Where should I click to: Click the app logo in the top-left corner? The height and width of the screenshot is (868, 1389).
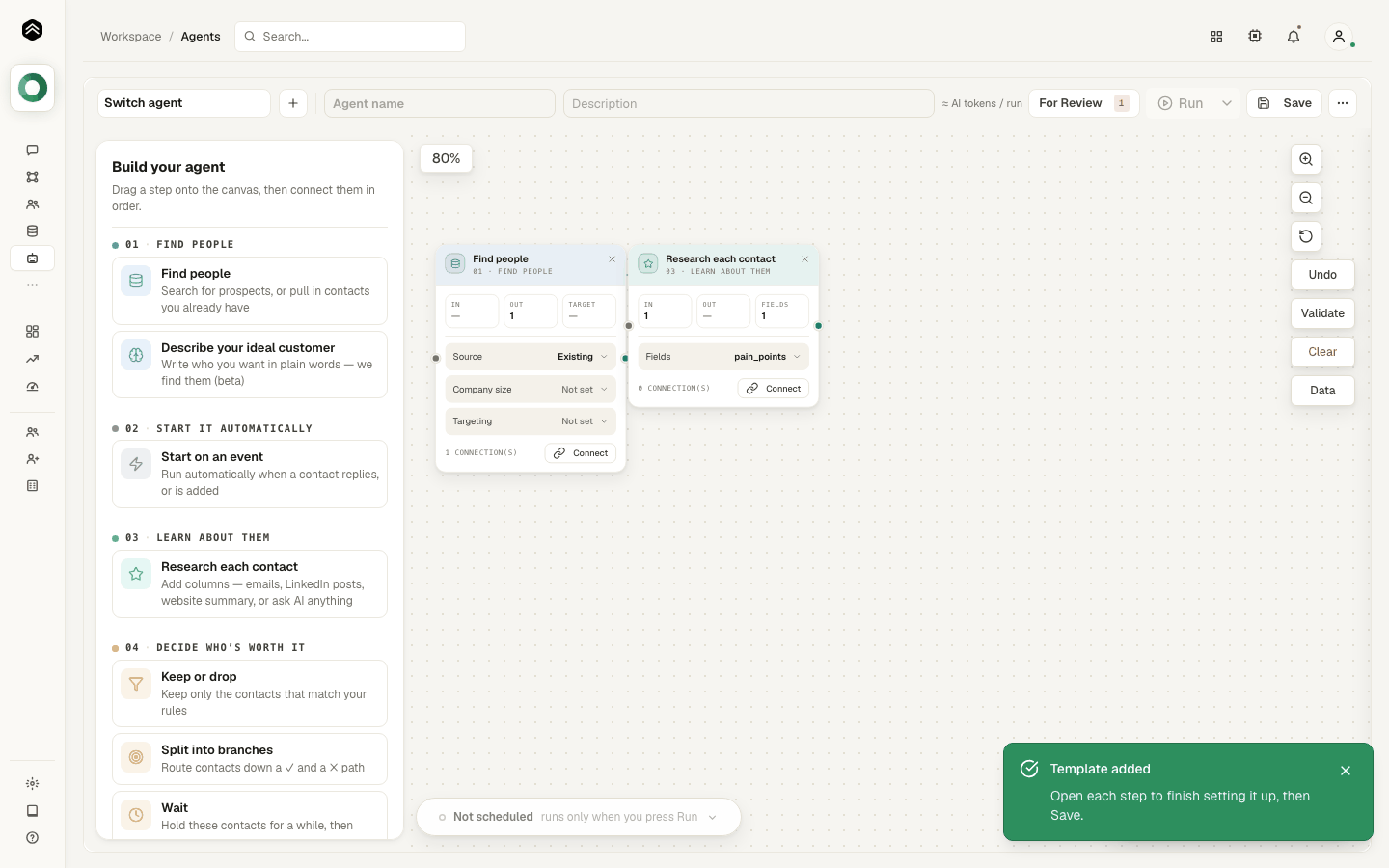point(32,30)
